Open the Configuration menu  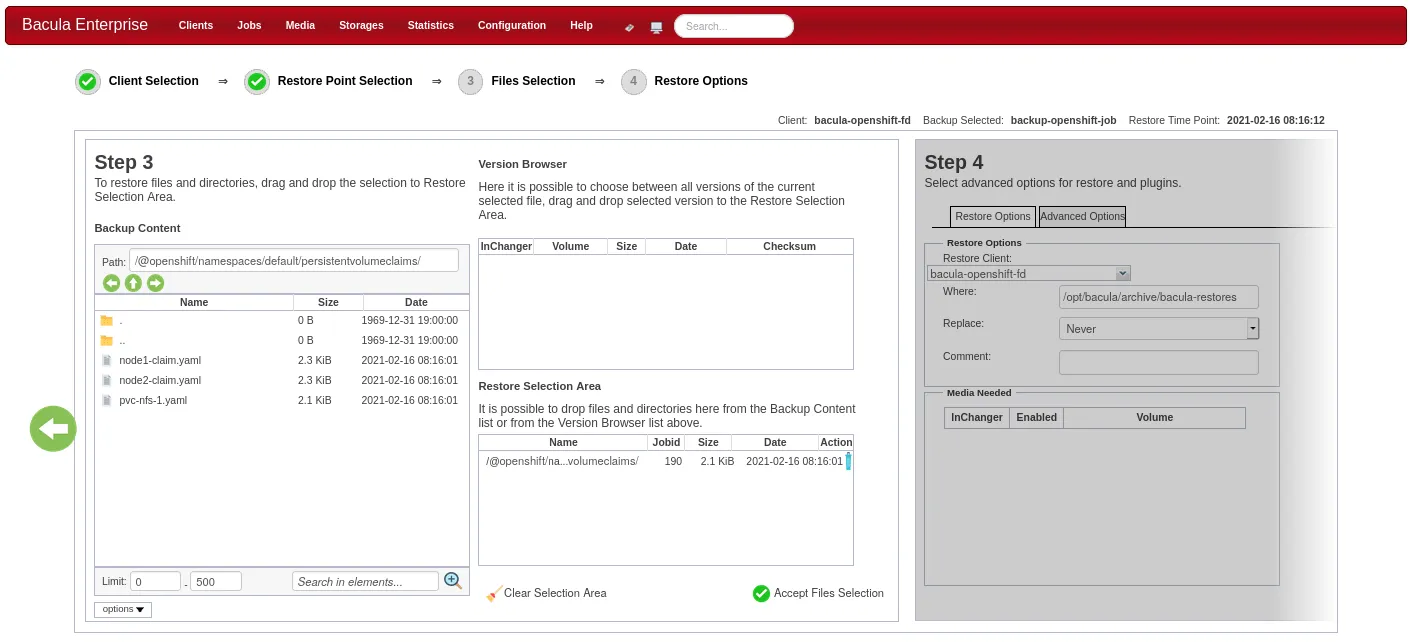(511, 26)
